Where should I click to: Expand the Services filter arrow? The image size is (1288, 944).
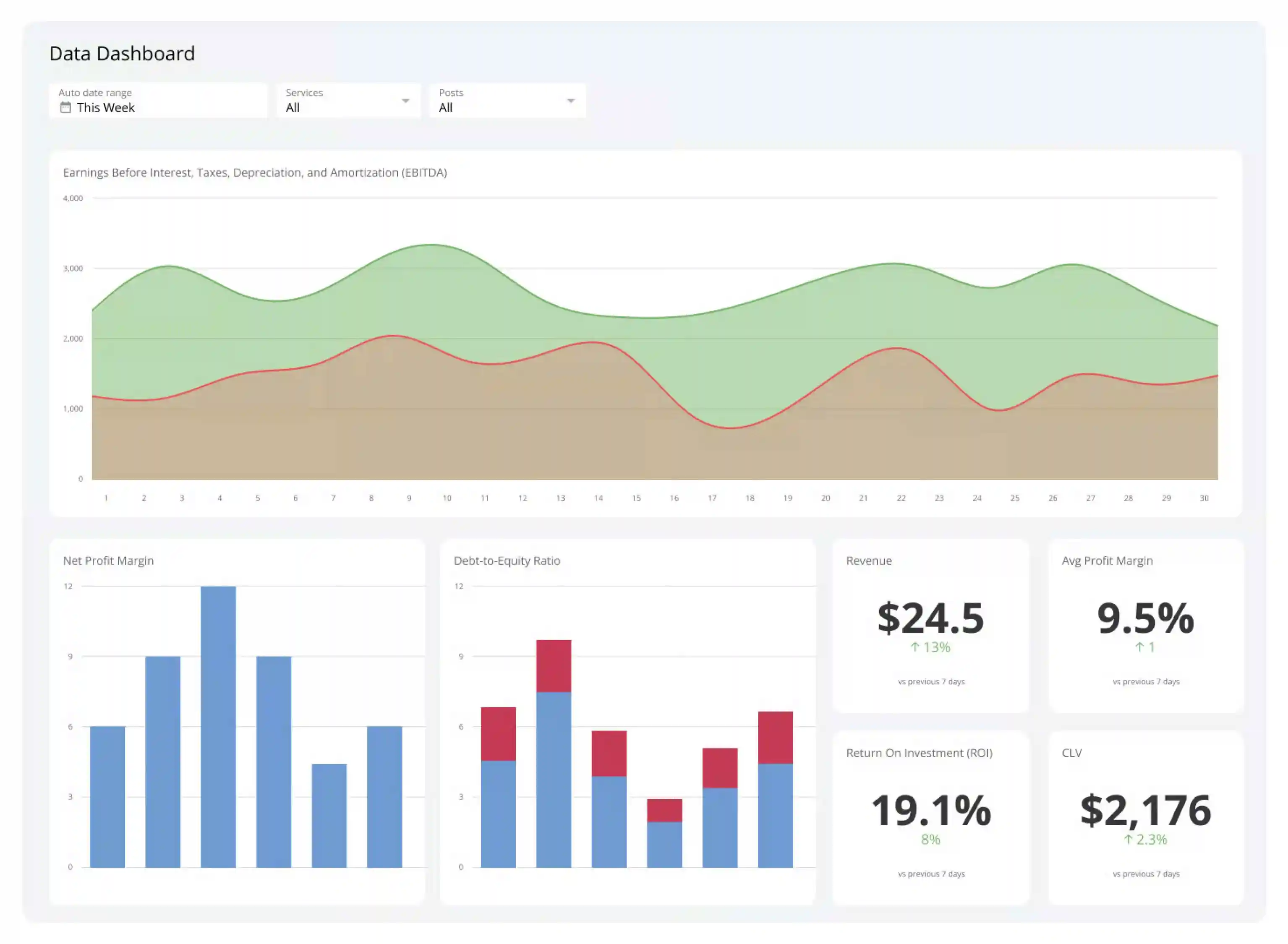pos(405,100)
